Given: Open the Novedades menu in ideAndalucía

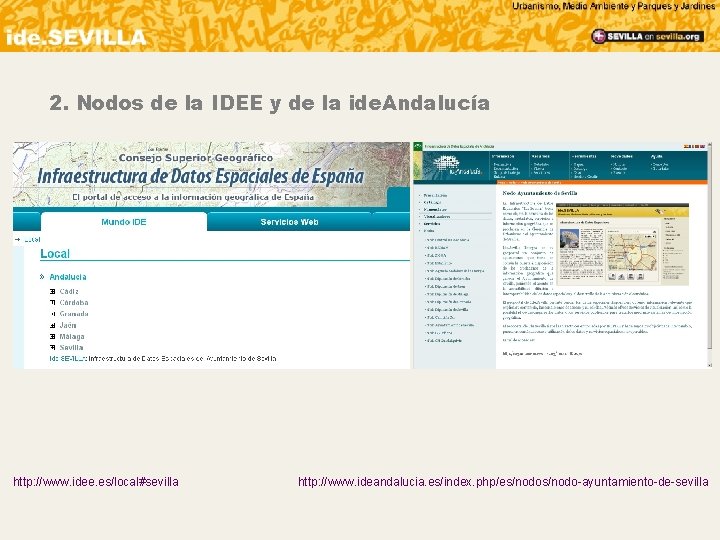Looking at the screenshot, I should click(x=621, y=157).
